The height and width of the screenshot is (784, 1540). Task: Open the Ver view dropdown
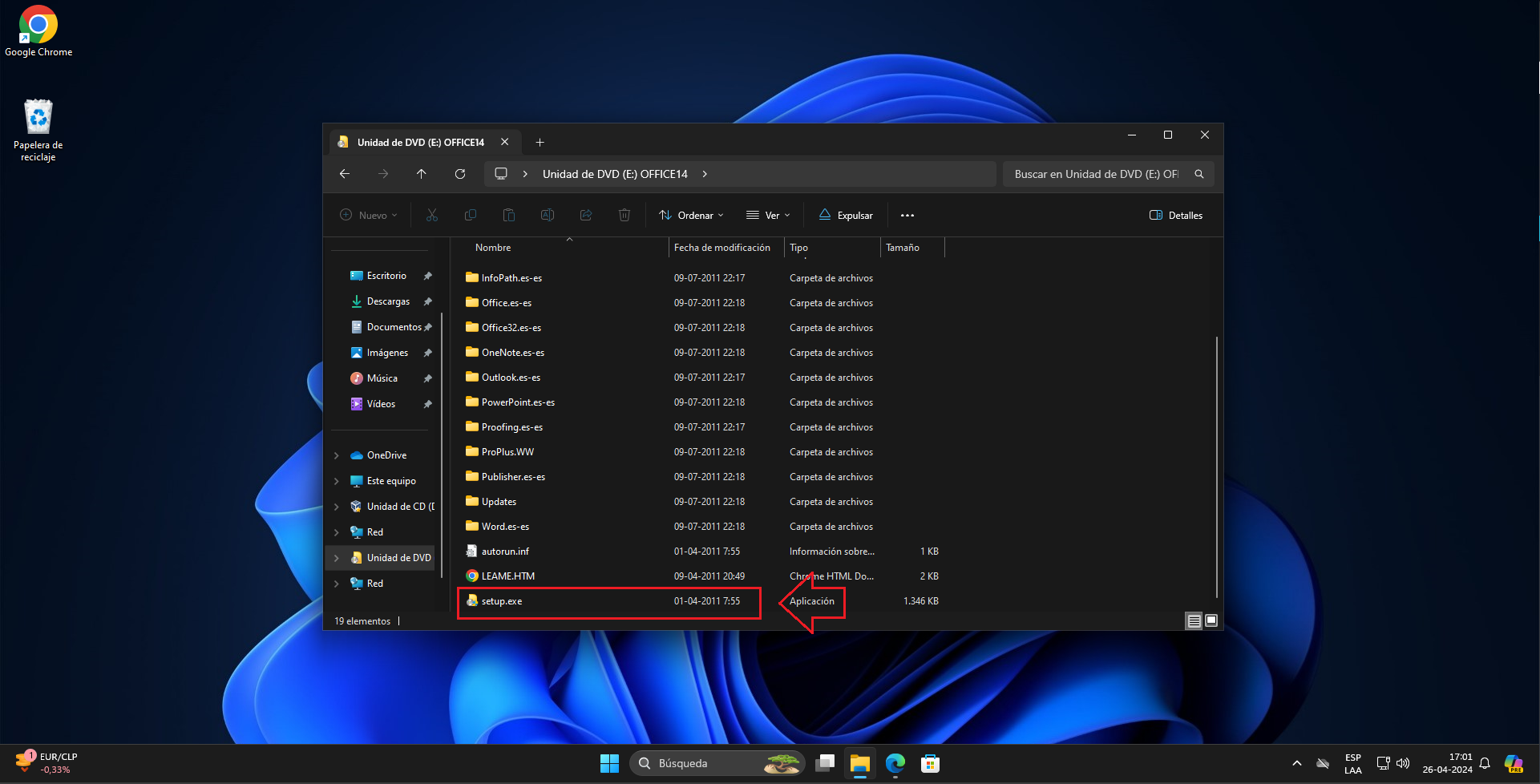(x=768, y=215)
